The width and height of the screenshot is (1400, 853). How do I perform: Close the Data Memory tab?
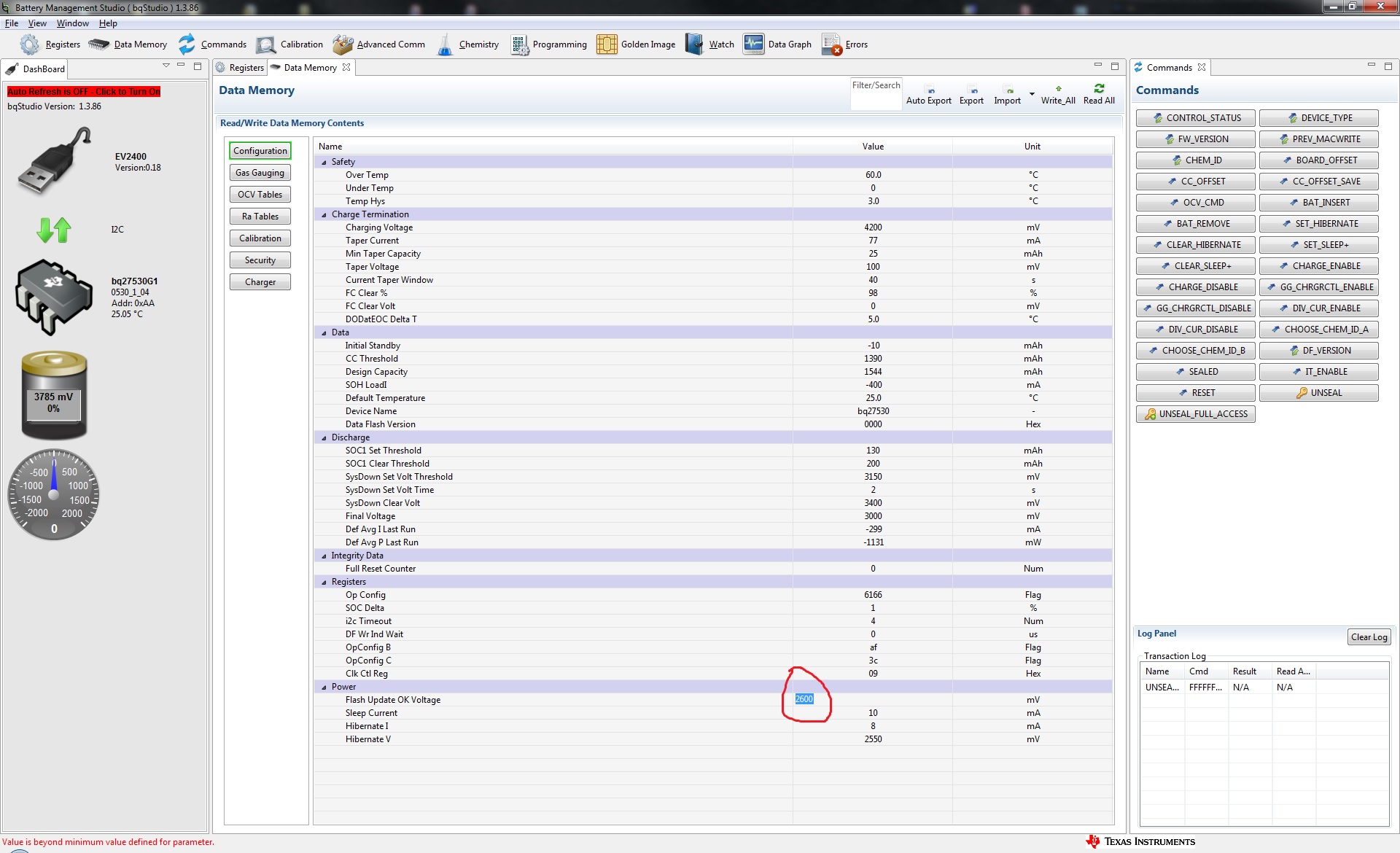[346, 67]
